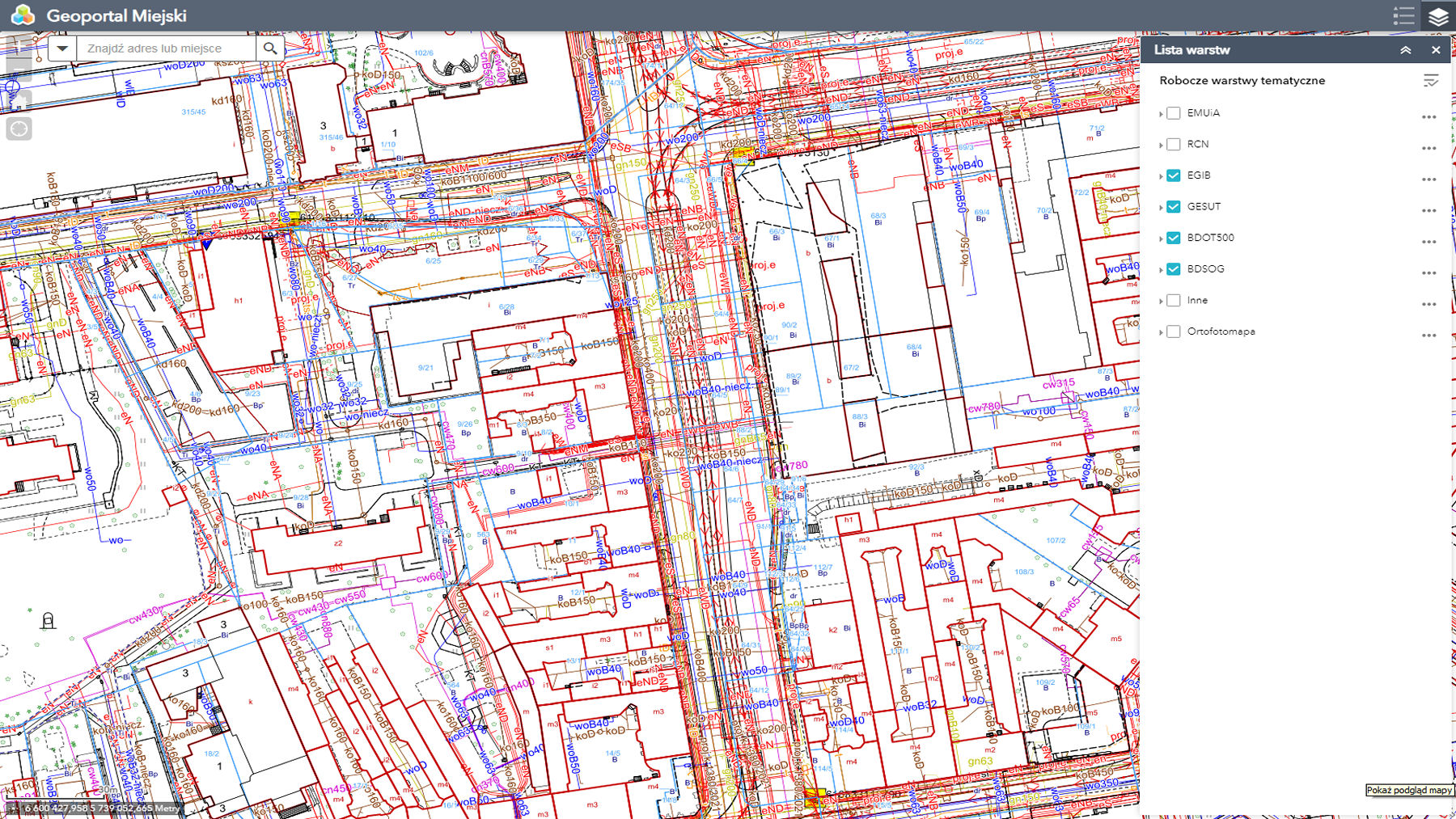Viewport: 1456px width, 819px height.
Task: Uncheck the GESUT layer
Action: 1174,207
